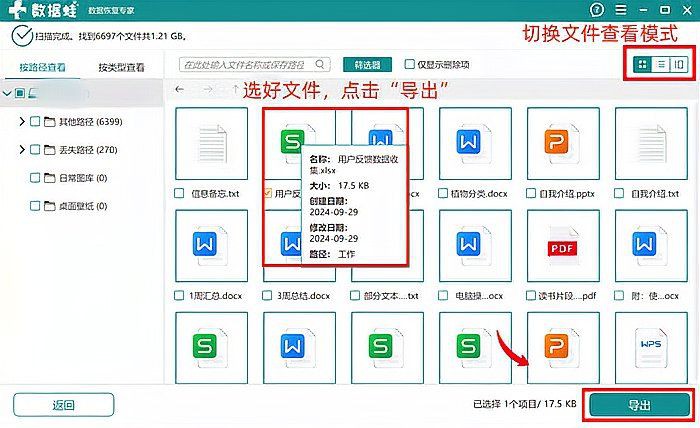Screen dimensions: 700x428
Task: Click the 3周总结.docx file name label
Action: click(303, 295)
